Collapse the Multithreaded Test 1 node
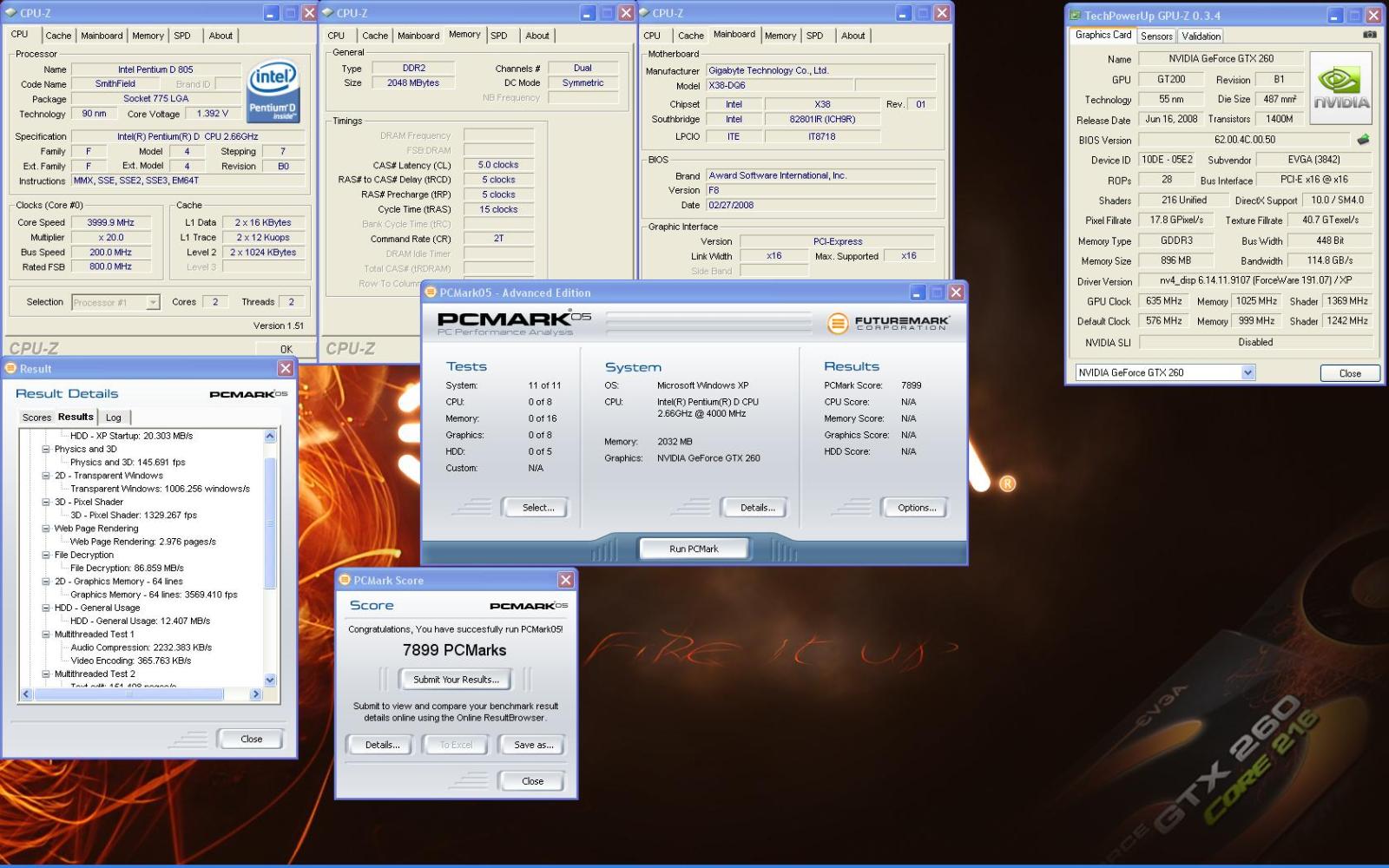The width and height of the screenshot is (1389, 868). click(x=46, y=635)
